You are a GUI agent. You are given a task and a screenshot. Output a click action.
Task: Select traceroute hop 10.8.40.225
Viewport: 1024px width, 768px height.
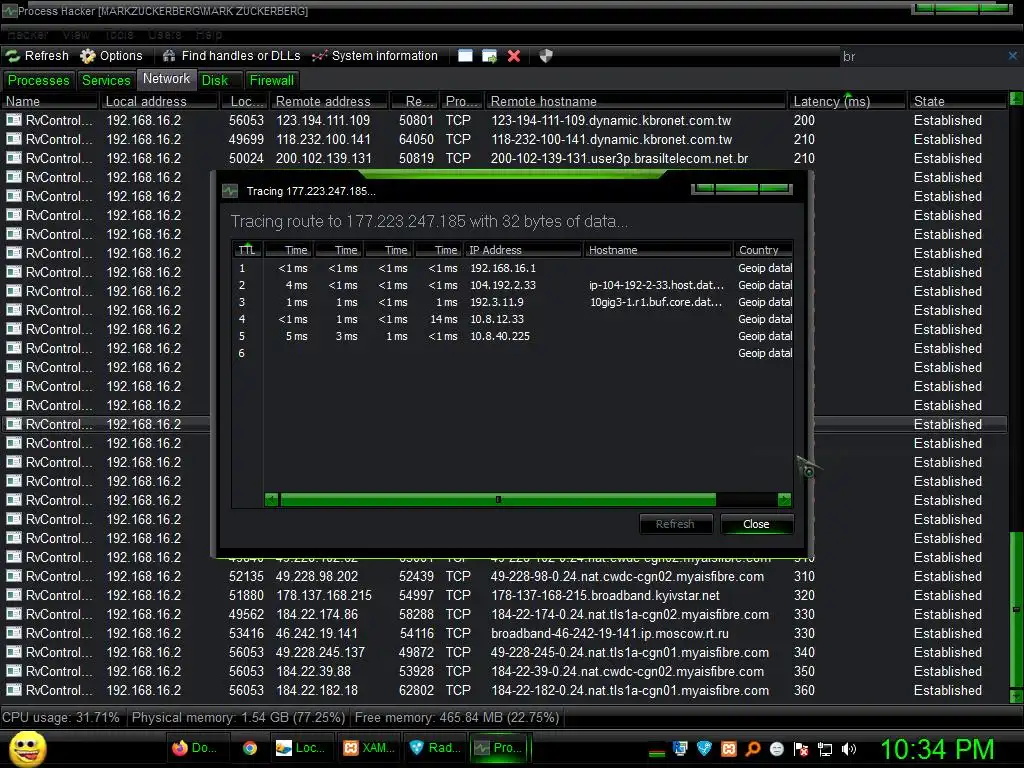pyautogui.click(x=513, y=336)
